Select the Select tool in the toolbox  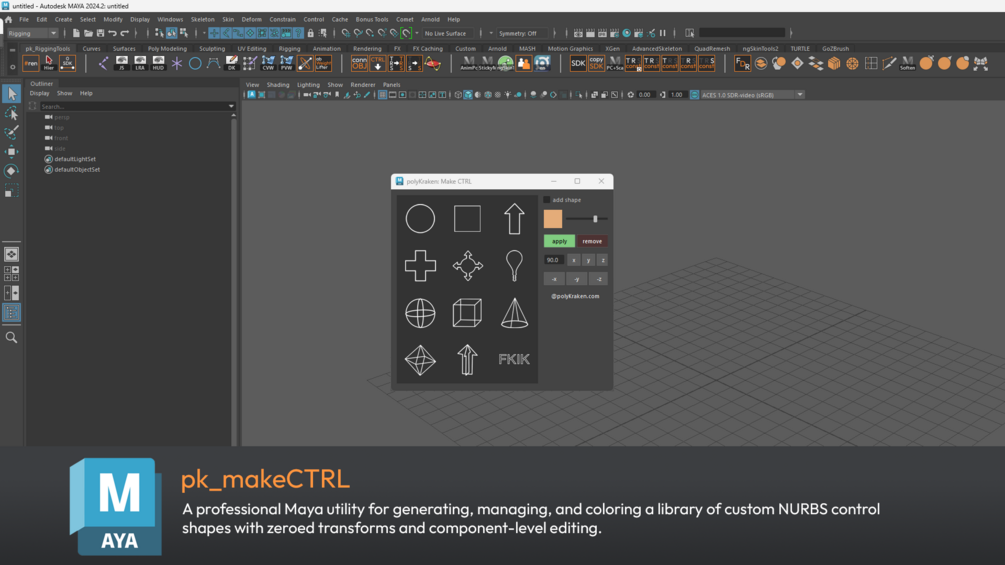coord(12,94)
